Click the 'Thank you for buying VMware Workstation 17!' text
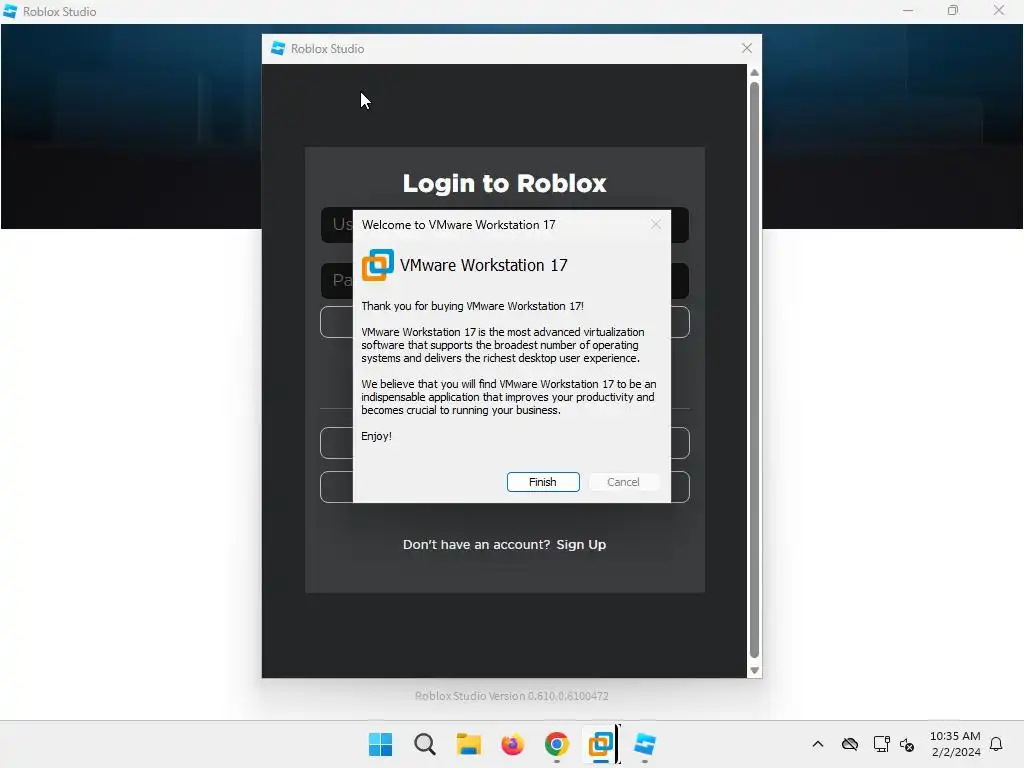The width and height of the screenshot is (1024, 768). (472, 306)
